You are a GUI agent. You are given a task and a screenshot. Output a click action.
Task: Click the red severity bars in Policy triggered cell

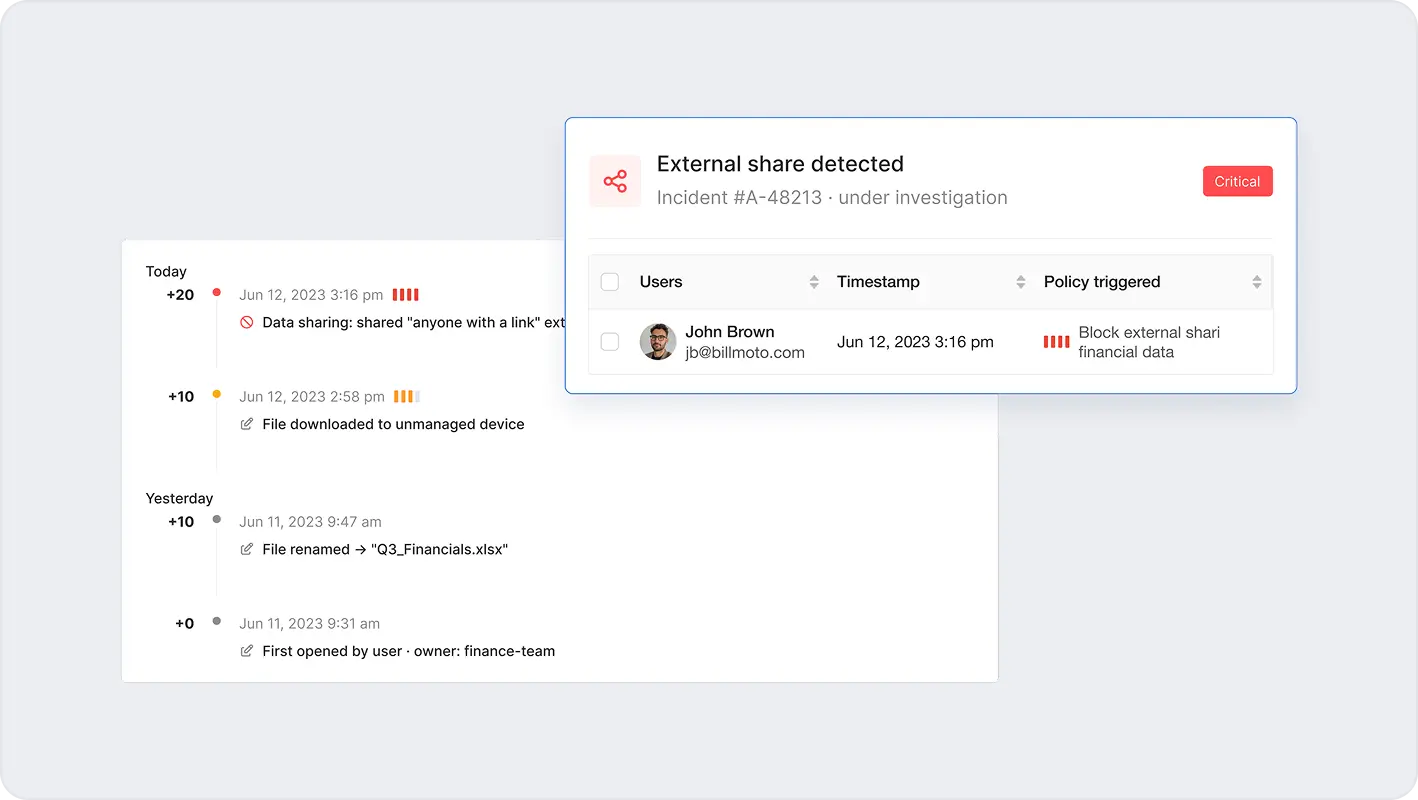point(1056,342)
